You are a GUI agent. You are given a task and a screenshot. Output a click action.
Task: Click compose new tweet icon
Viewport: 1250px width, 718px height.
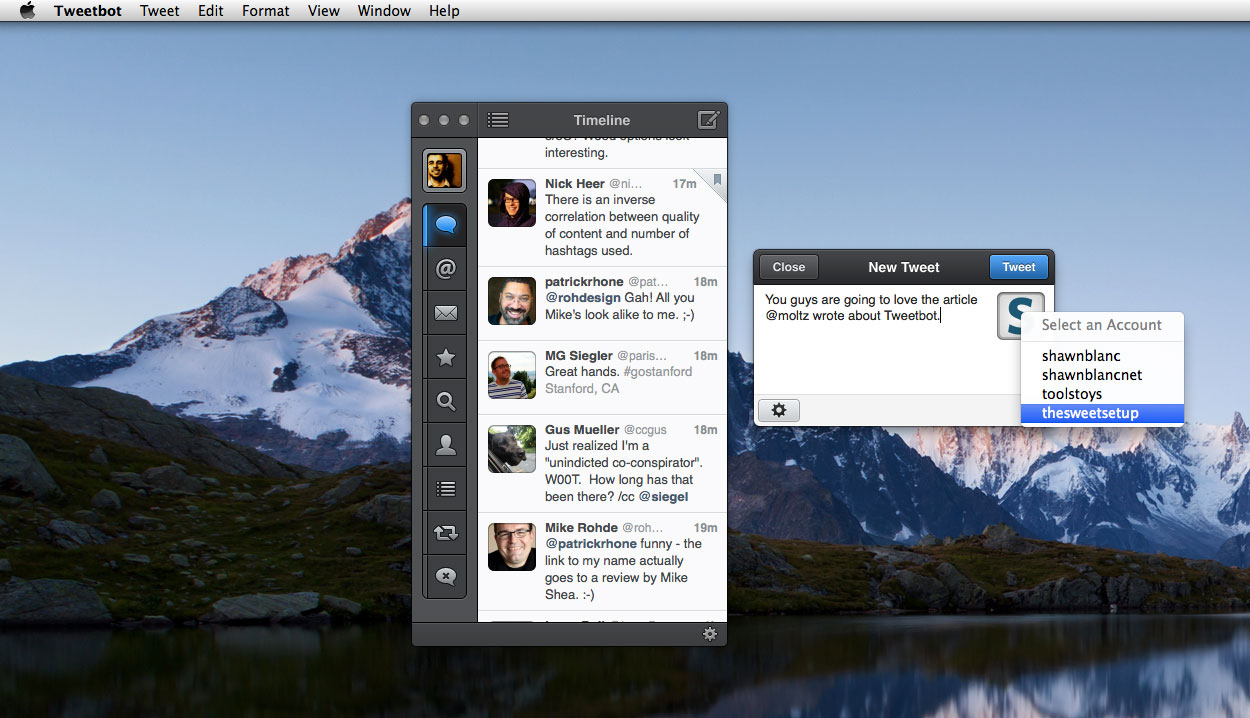pyautogui.click(x=708, y=120)
